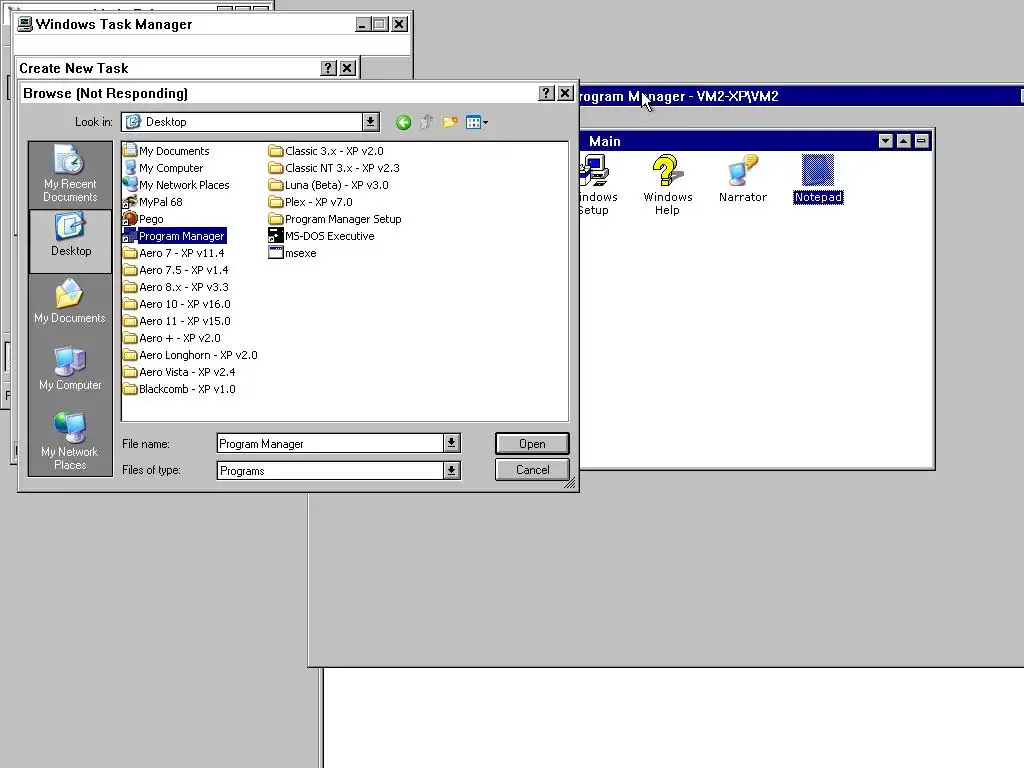The width and height of the screenshot is (1024, 768).
Task: Select the Plex - XP v7.0 folder
Action: tap(311, 202)
